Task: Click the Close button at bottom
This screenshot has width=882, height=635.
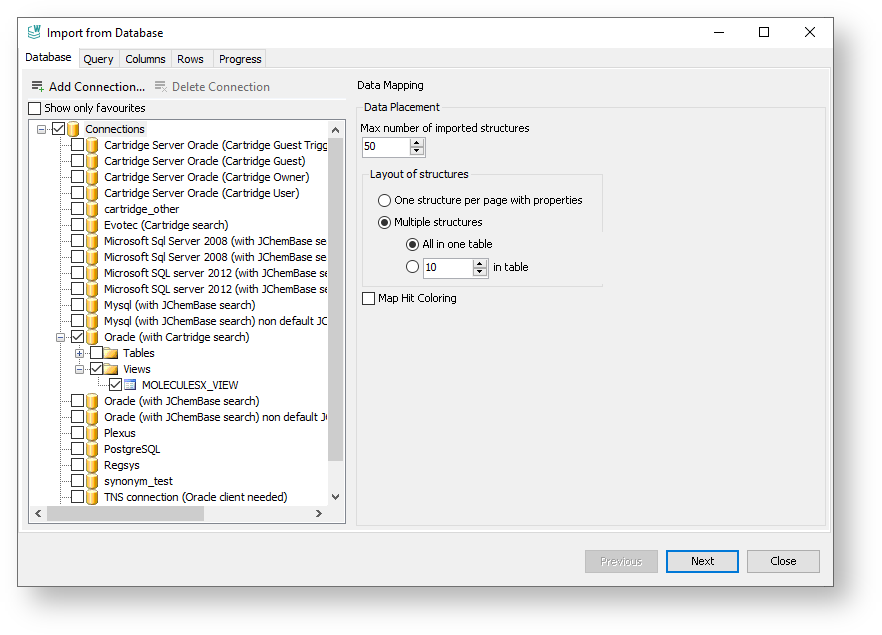Action: click(x=783, y=561)
